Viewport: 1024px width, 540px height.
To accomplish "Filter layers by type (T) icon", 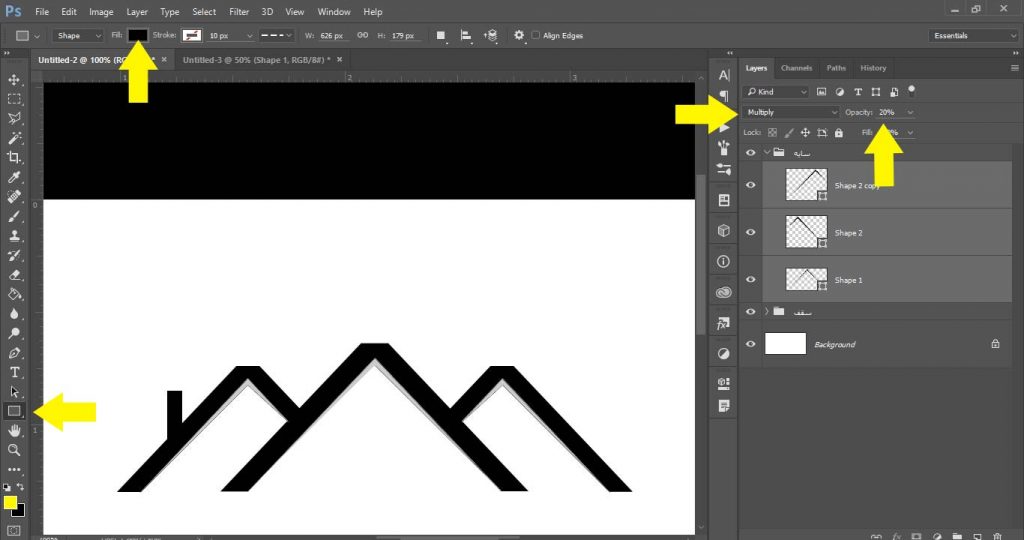I will click(x=857, y=91).
